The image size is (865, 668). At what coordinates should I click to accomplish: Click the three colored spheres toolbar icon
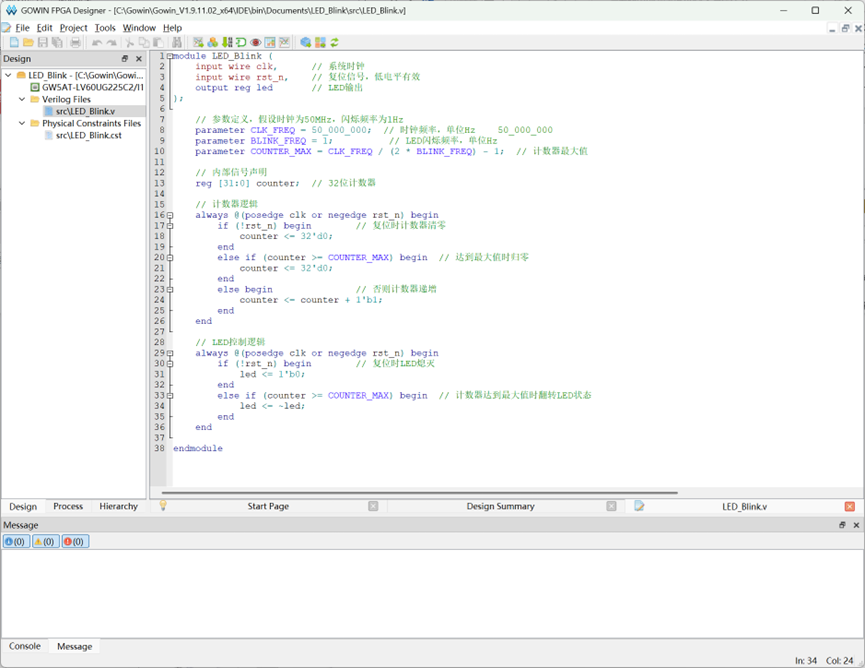212,42
